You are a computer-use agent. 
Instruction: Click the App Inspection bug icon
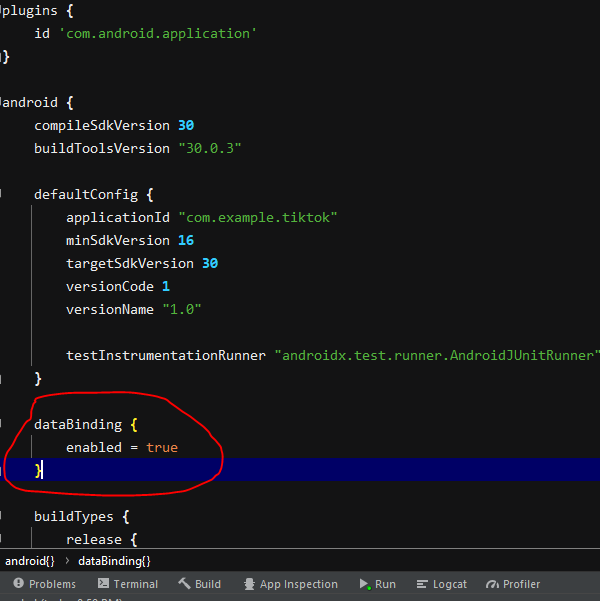click(249, 584)
